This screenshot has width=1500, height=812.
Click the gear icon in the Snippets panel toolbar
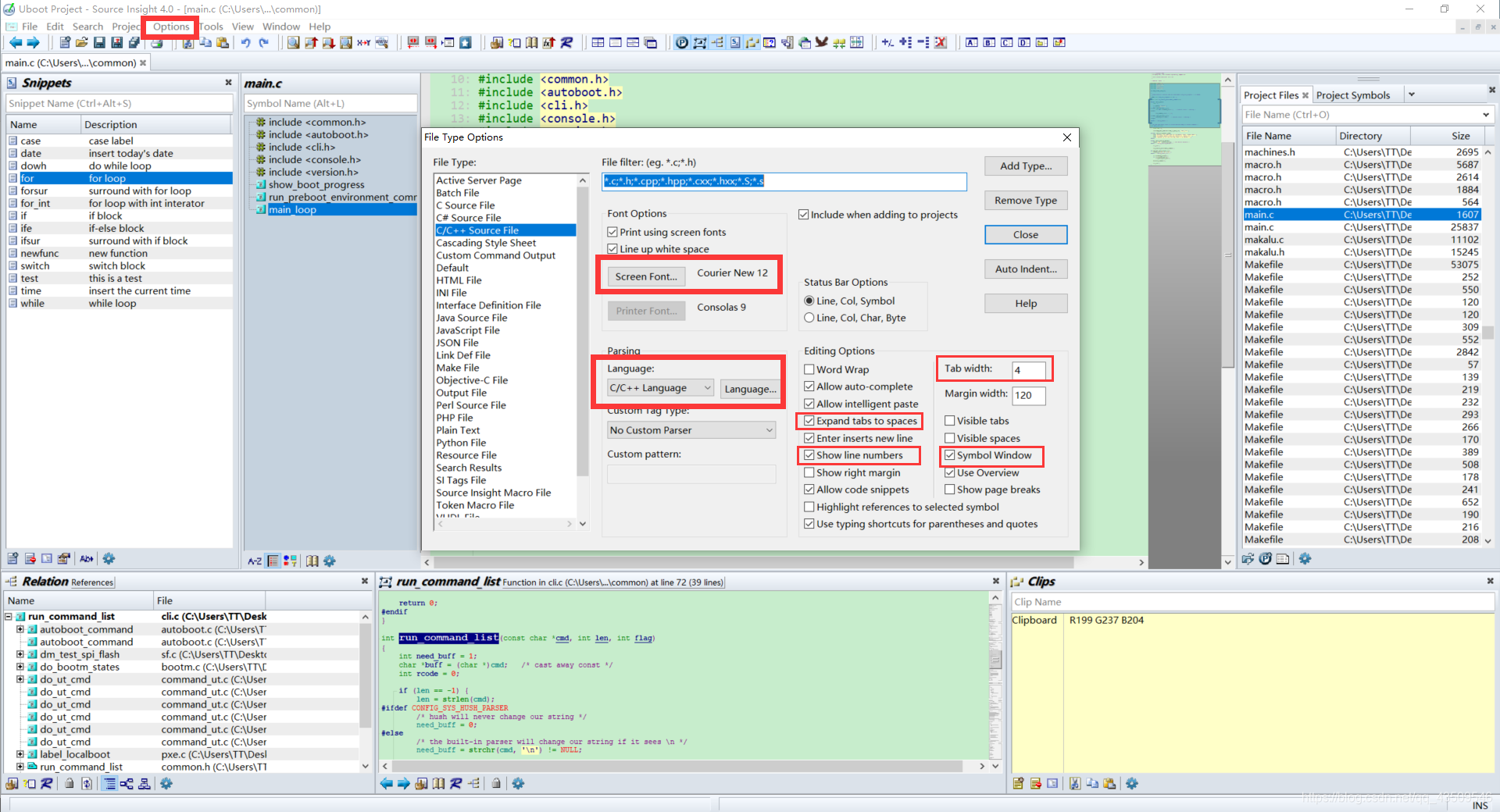point(109,558)
